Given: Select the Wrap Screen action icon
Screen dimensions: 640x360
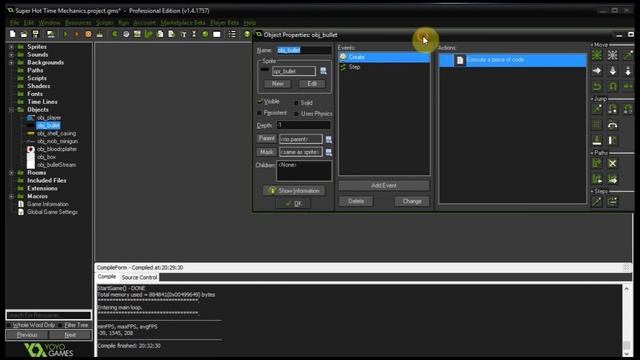Looking at the screenshot, I should pos(613,125).
